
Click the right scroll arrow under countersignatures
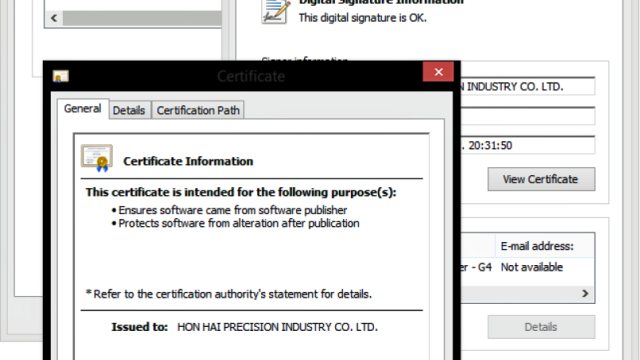(585, 293)
